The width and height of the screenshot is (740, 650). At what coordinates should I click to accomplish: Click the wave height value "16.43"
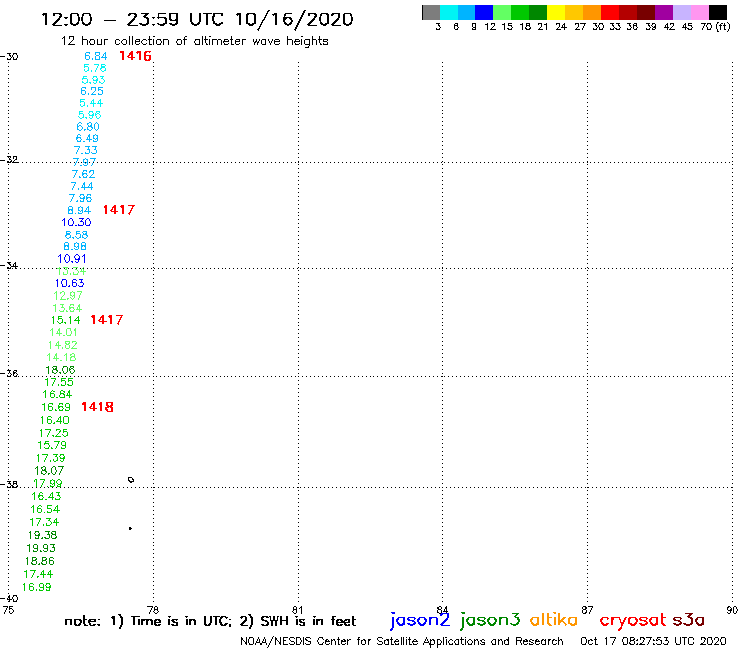point(46,496)
